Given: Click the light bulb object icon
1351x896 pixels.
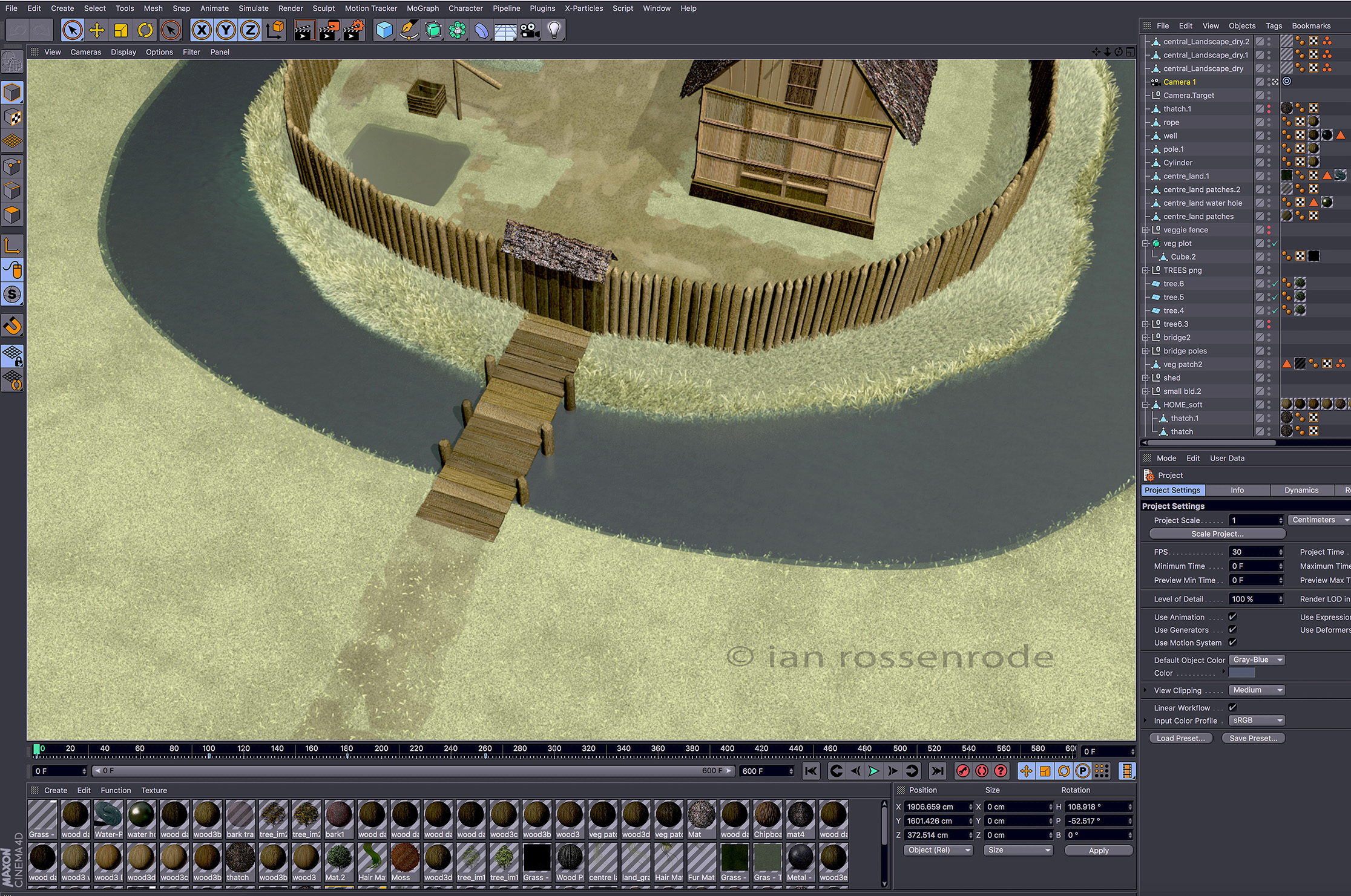Looking at the screenshot, I should click(554, 30).
